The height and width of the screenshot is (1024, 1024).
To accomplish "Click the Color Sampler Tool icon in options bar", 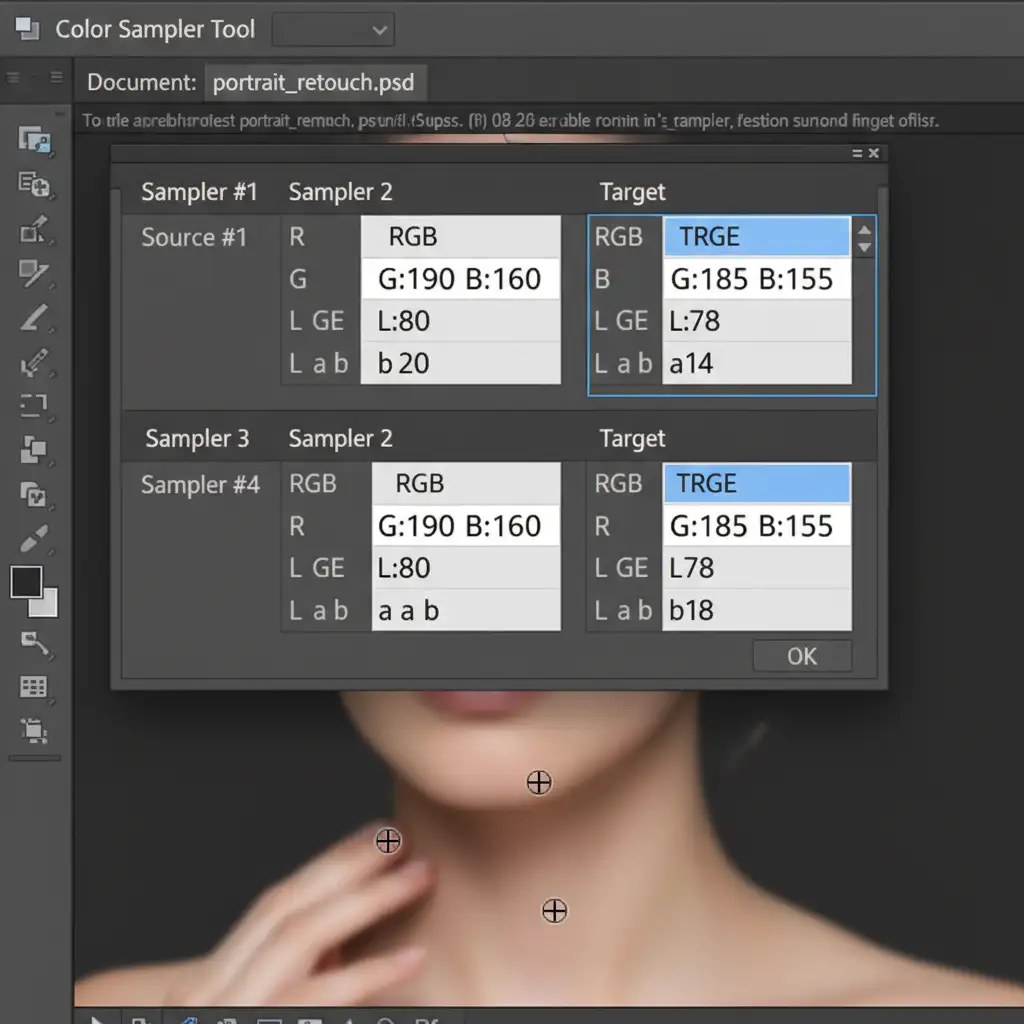I will tap(26, 29).
